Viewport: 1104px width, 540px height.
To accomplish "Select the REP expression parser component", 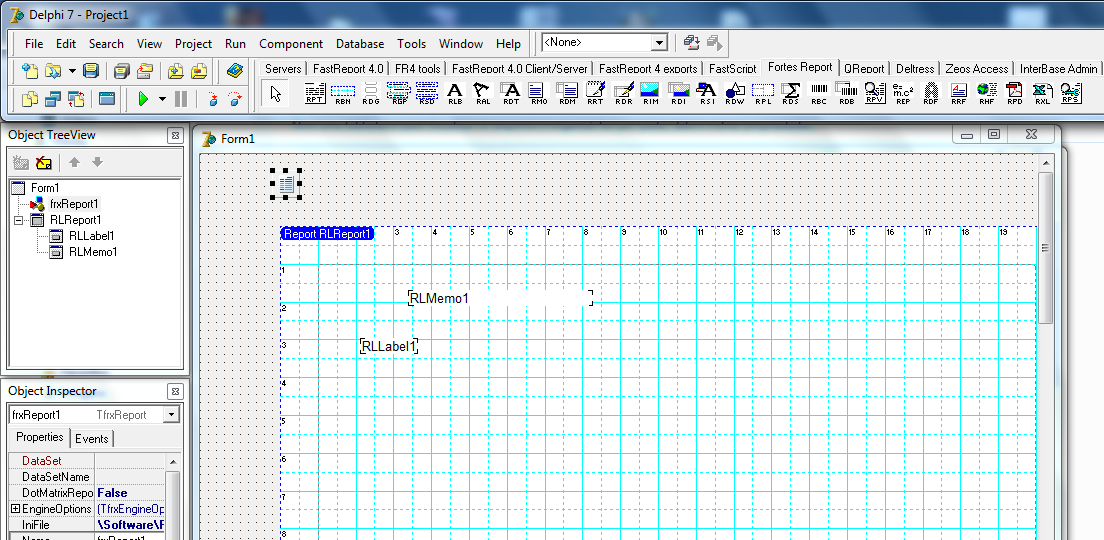I will pyautogui.click(x=903, y=92).
